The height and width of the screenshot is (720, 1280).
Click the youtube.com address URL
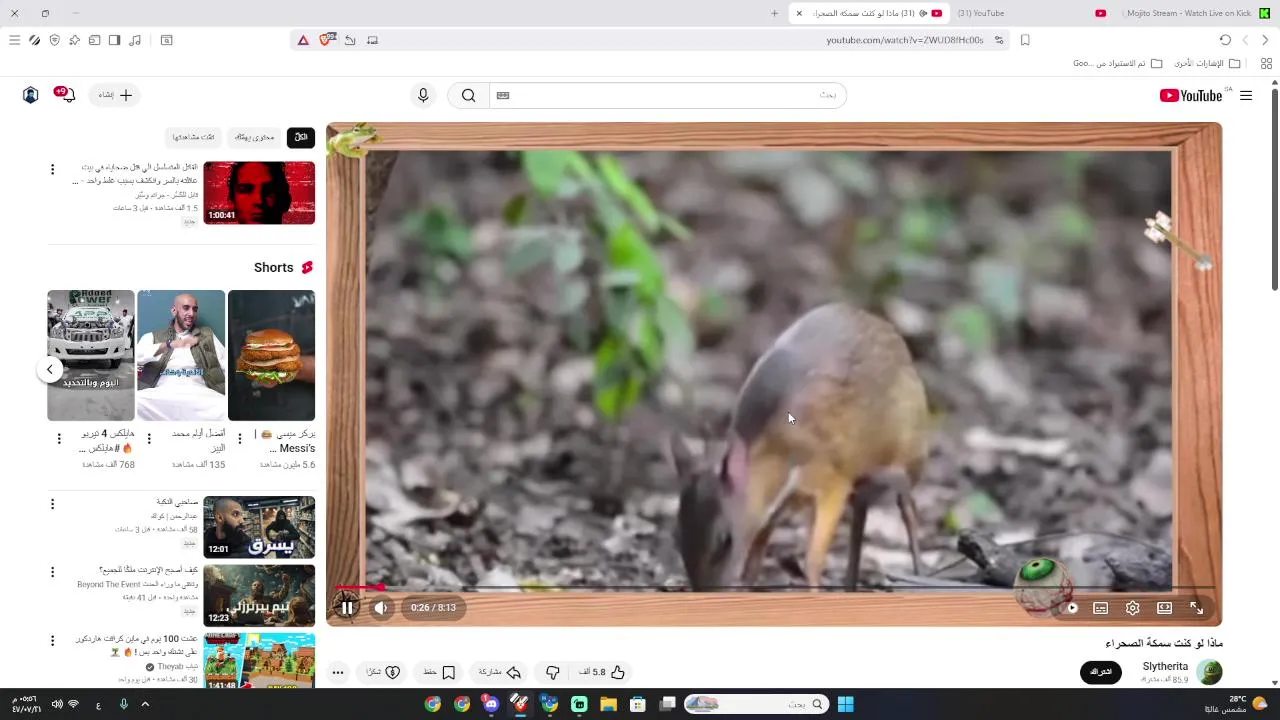pos(905,40)
